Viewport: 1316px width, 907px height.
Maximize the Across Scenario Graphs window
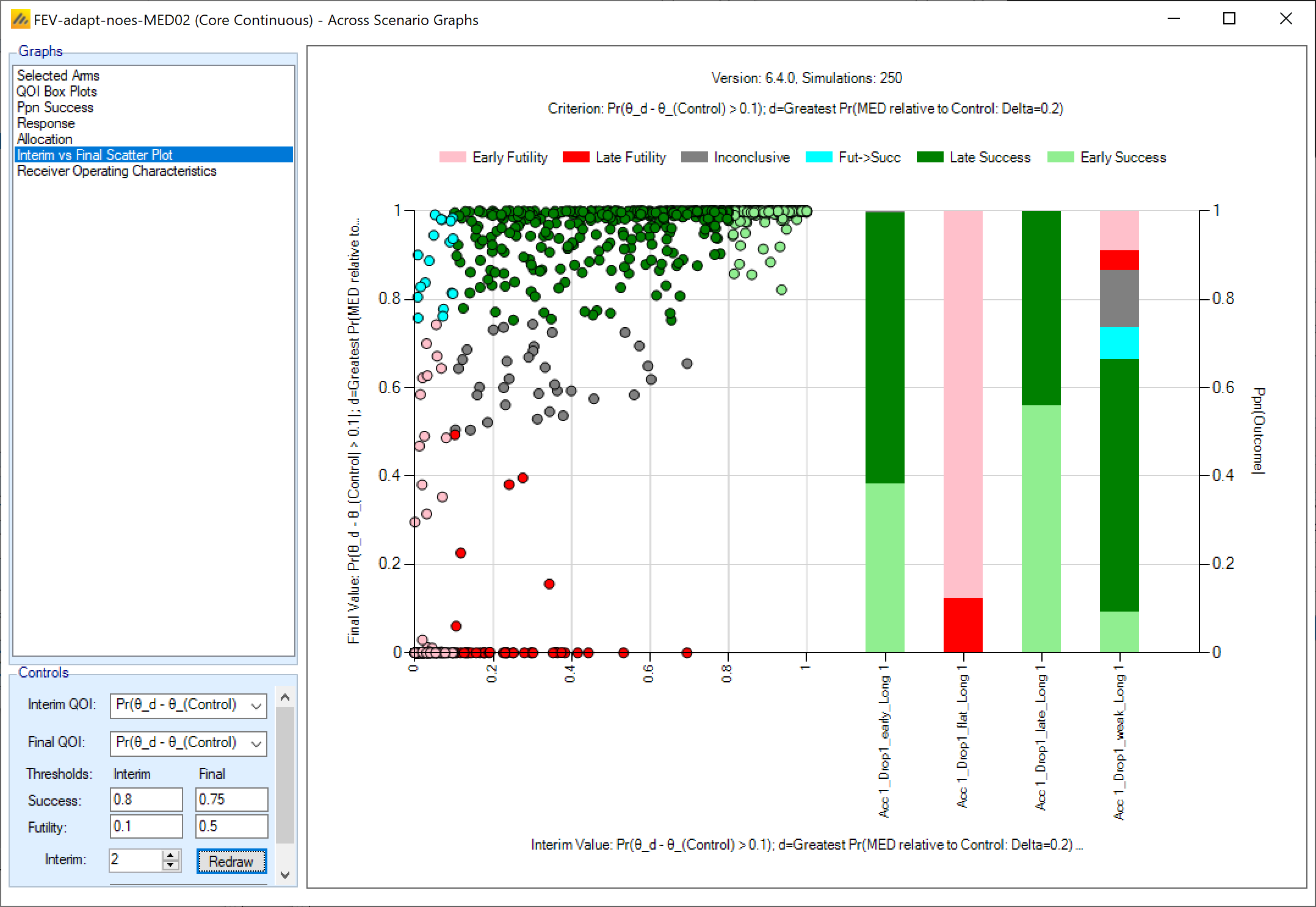pyautogui.click(x=1229, y=19)
